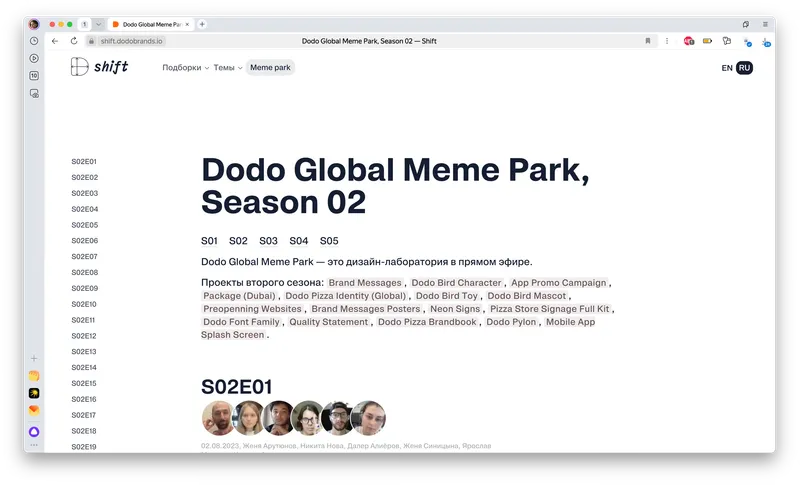Open the black square sidebar app icon
The width and height of the screenshot is (800, 485).
pos(34,393)
